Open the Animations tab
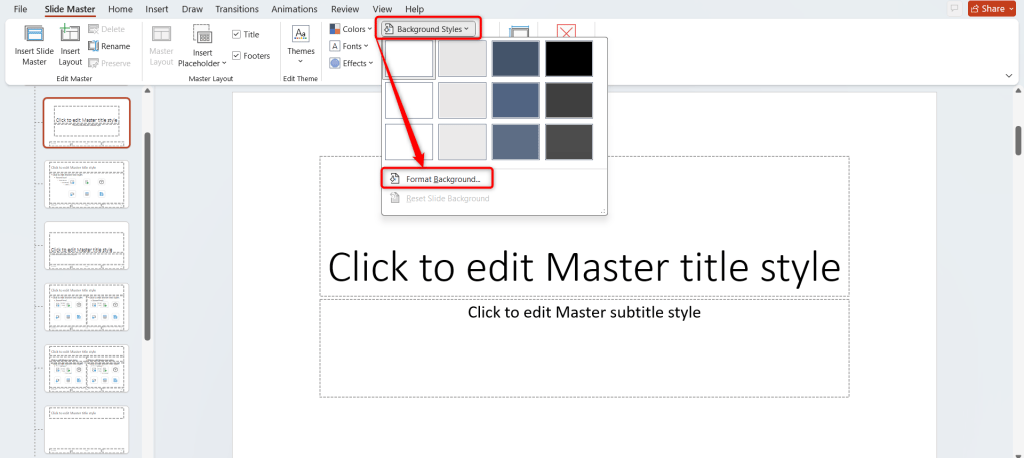Viewport: 1024px width, 458px height. click(x=295, y=9)
